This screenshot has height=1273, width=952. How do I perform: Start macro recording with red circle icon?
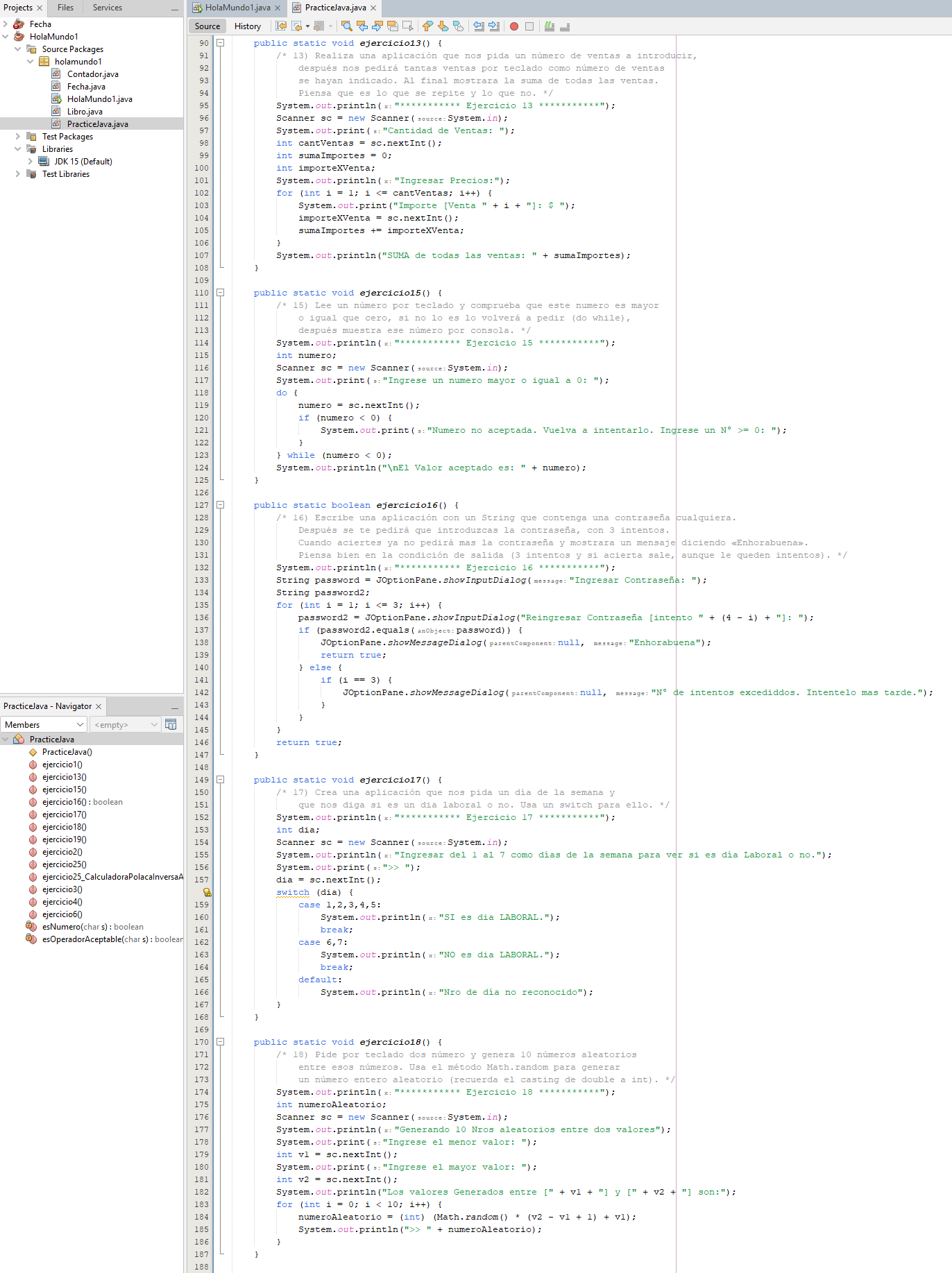[x=514, y=26]
